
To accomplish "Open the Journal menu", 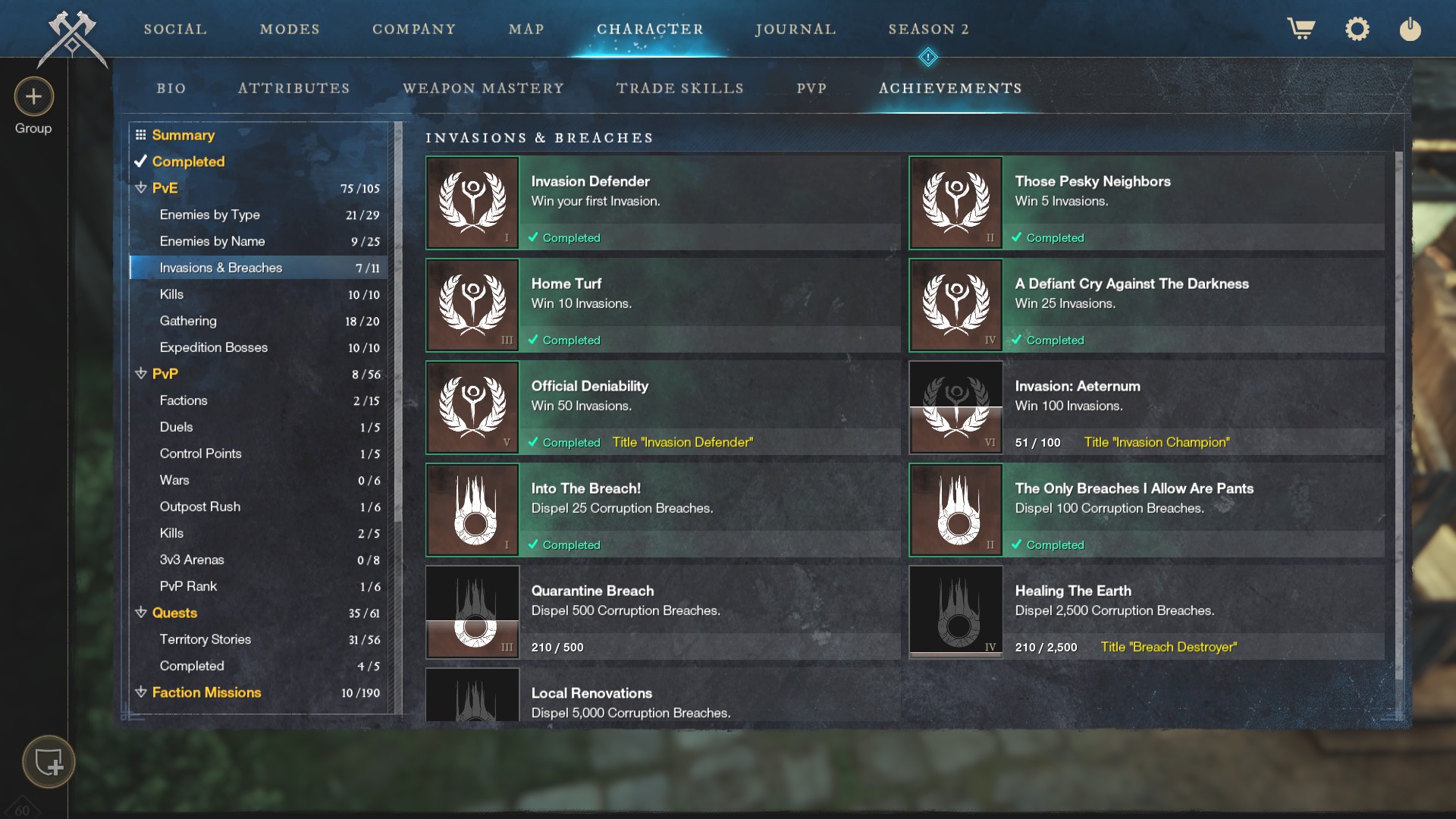I will pos(795,29).
